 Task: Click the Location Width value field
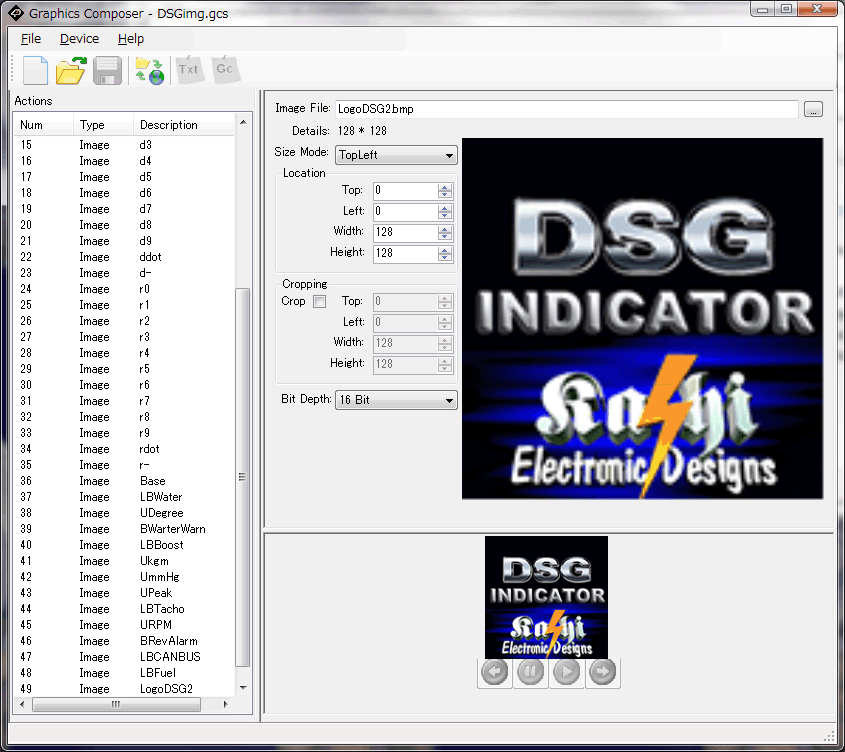[x=405, y=232]
